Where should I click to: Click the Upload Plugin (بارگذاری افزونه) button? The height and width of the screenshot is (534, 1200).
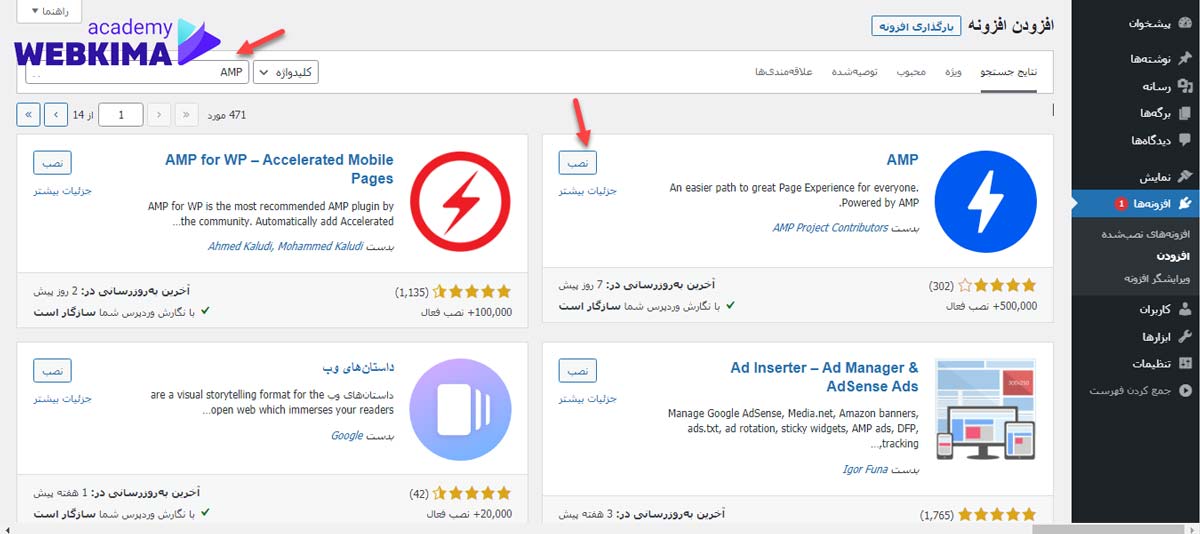pos(915,26)
